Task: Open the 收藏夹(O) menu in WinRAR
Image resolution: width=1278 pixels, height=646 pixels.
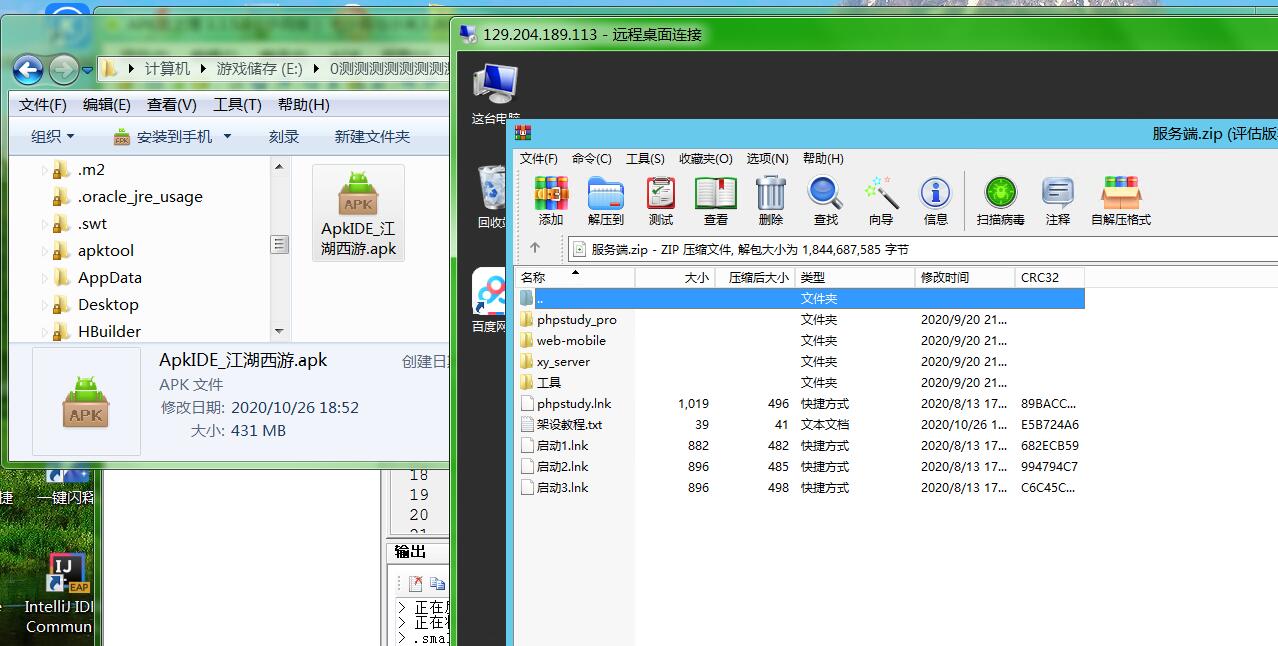Action: [x=705, y=159]
